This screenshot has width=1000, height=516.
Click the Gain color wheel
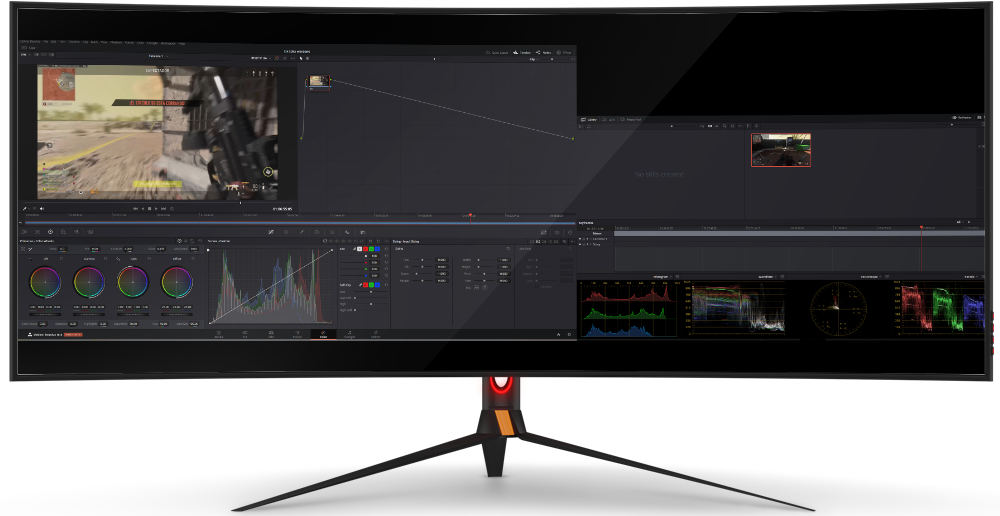tap(133, 281)
